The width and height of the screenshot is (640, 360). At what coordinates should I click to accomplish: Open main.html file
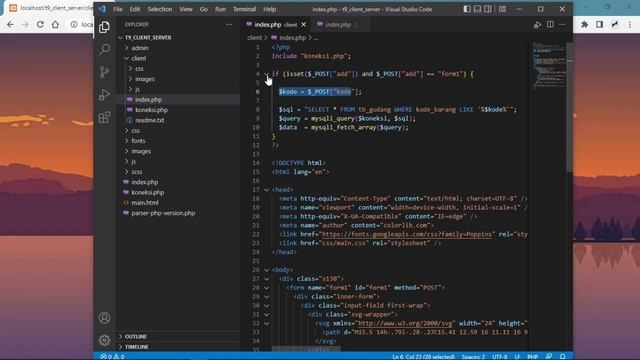pyautogui.click(x=145, y=202)
